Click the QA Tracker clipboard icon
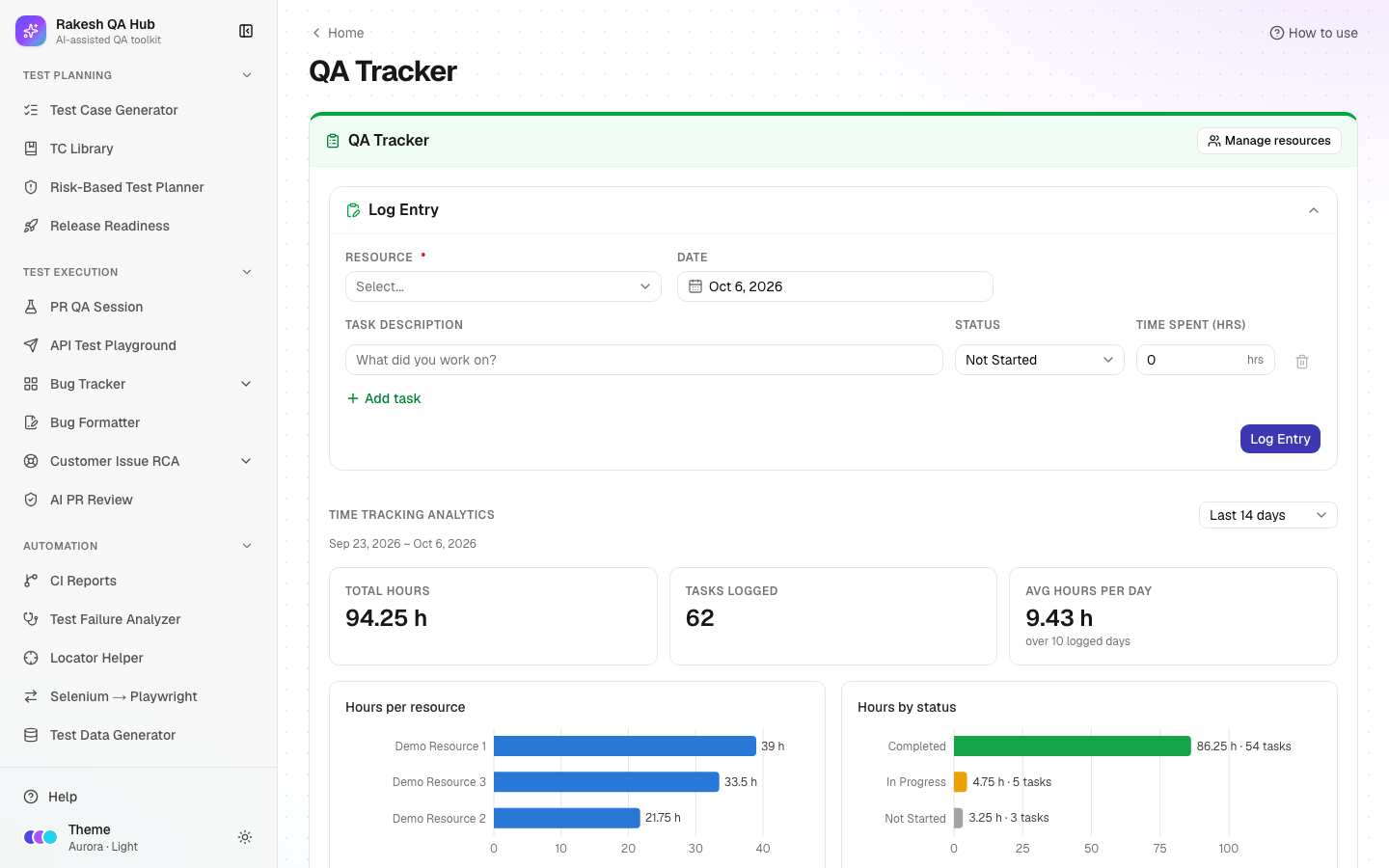The width and height of the screenshot is (1389, 868). [333, 141]
